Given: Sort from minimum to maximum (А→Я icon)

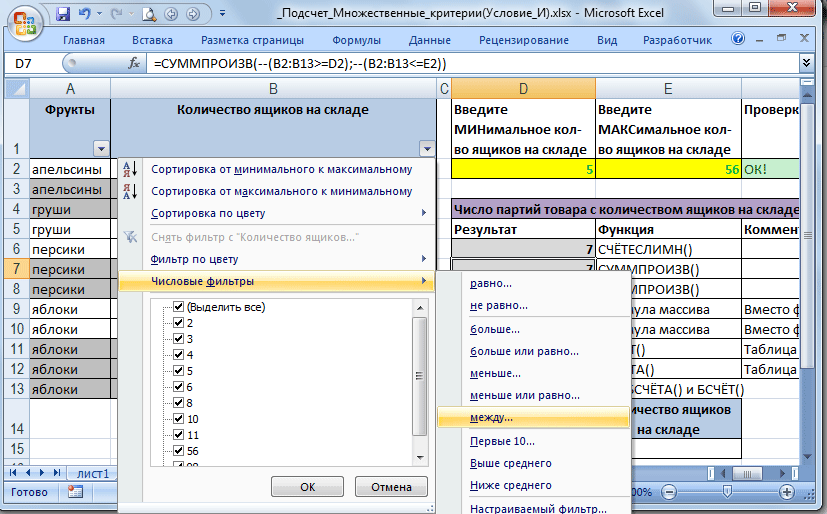Looking at the screenshot, I should 129,169.
